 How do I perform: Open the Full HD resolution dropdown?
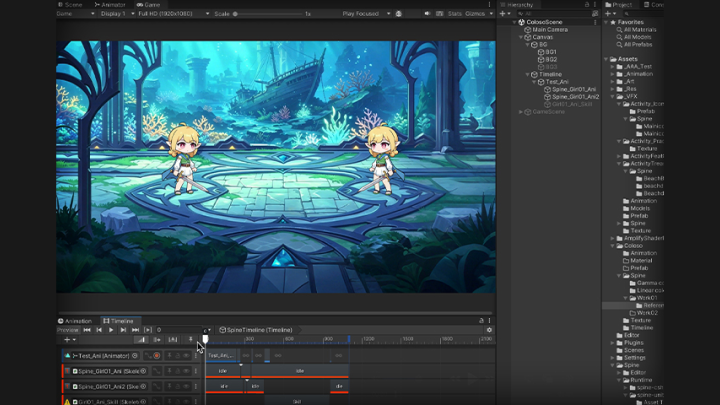[x=174, y=14]
